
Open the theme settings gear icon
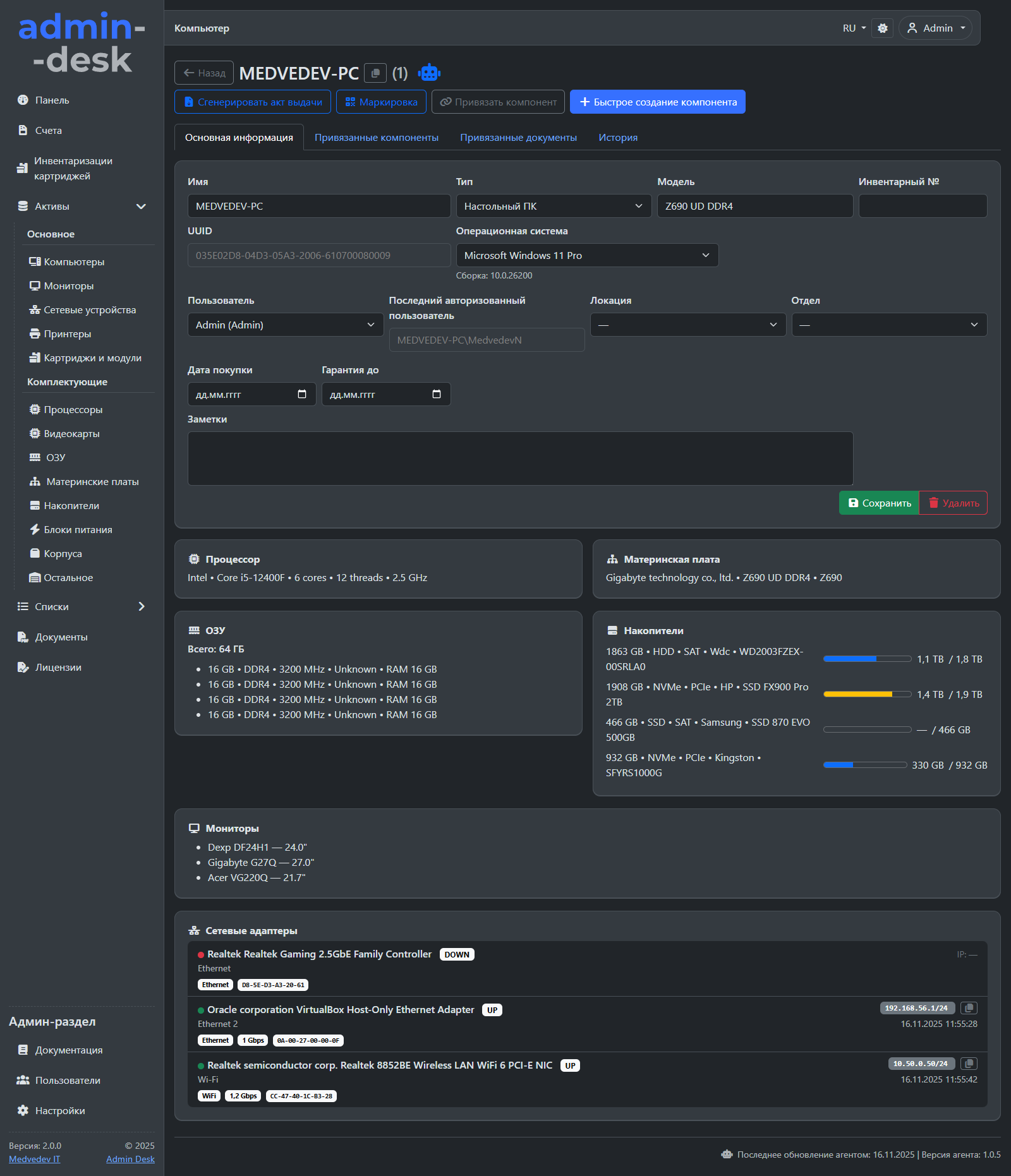coord(882,28)
